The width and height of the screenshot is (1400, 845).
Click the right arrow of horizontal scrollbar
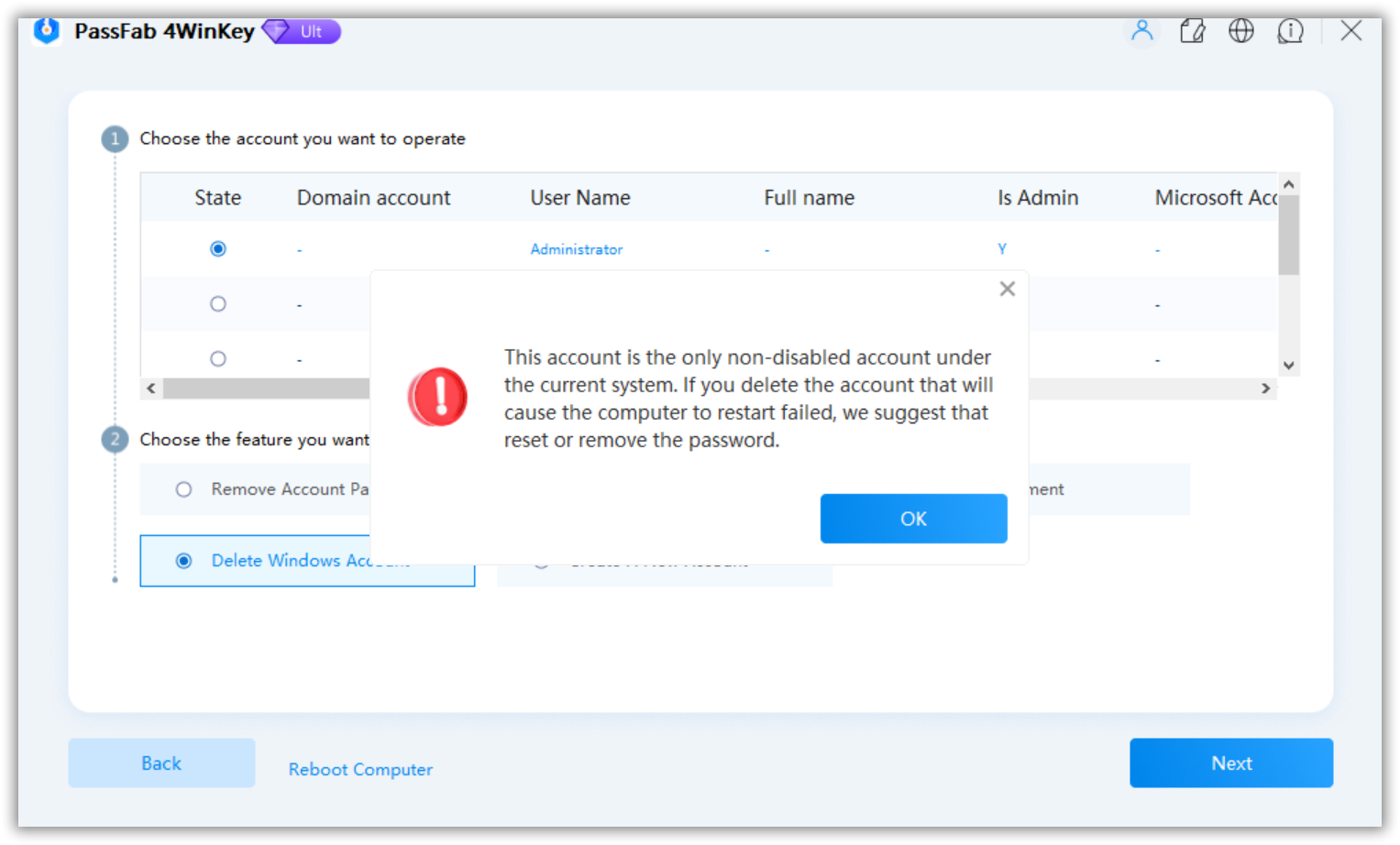pyautogui.click(x=1266, y=388)
